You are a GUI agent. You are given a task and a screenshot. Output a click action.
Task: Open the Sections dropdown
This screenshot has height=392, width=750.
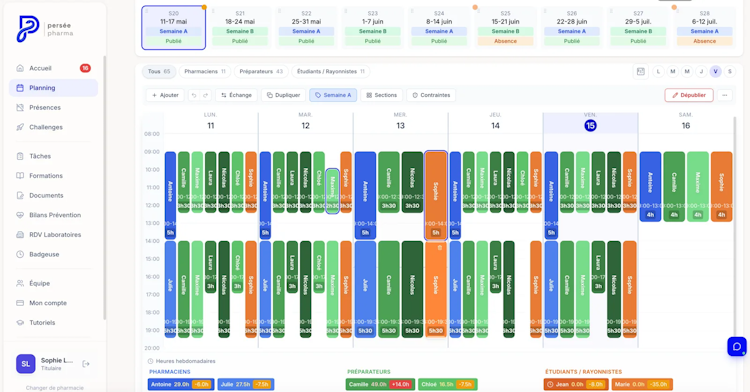pos(382,95)
